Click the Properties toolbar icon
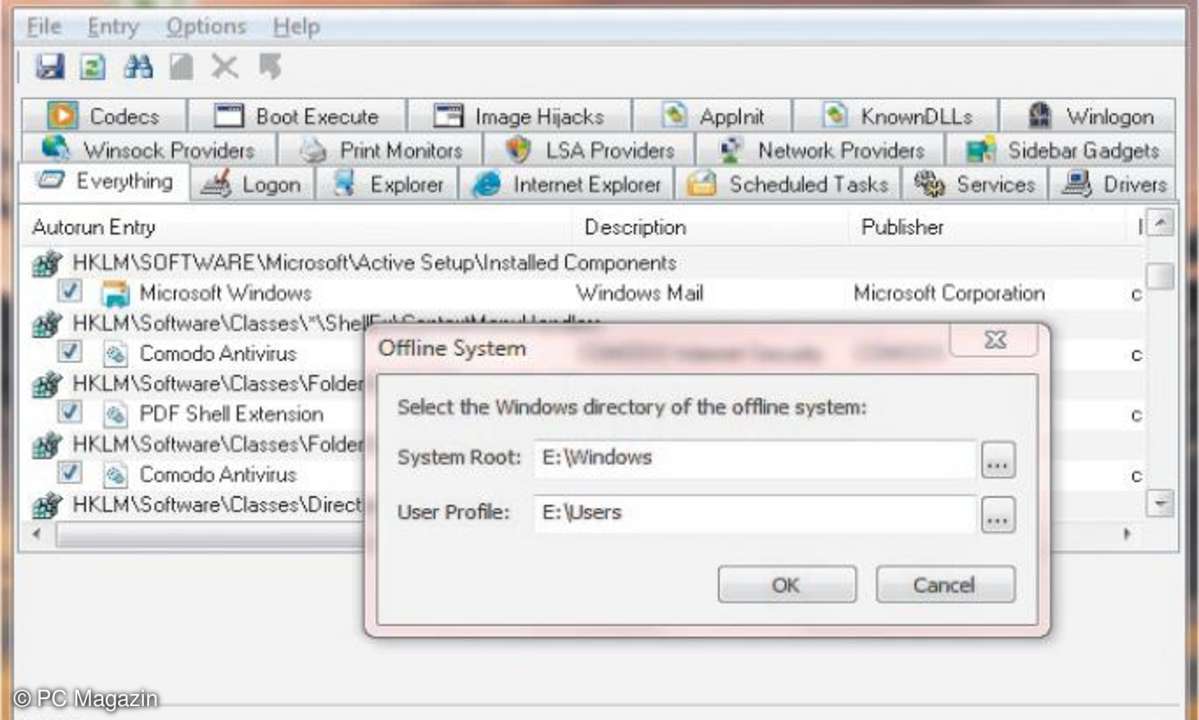The width and height of the screenshot is (1199, 720). (181, 66)
